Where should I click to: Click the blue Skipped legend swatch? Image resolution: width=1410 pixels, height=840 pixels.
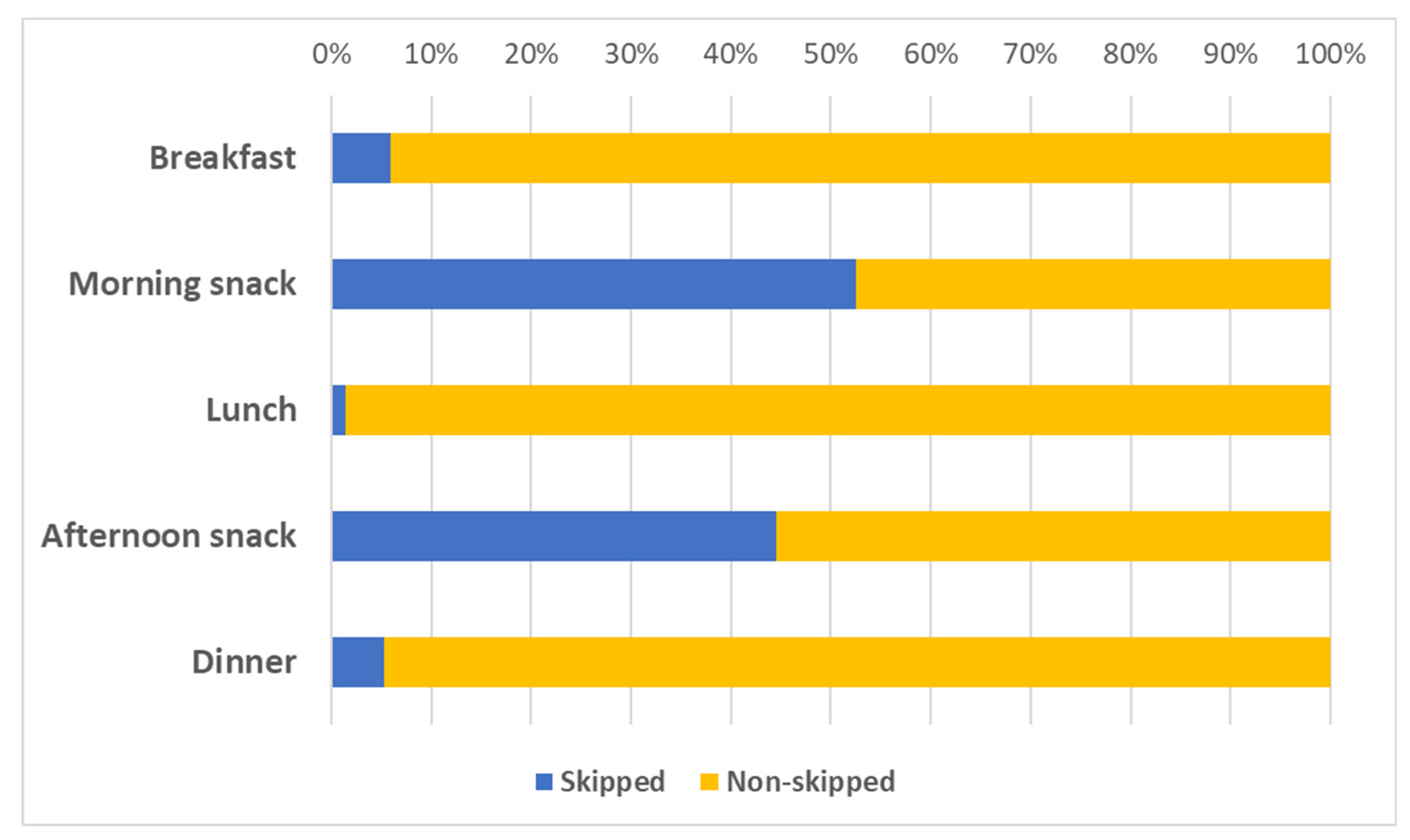pos(543,782)
